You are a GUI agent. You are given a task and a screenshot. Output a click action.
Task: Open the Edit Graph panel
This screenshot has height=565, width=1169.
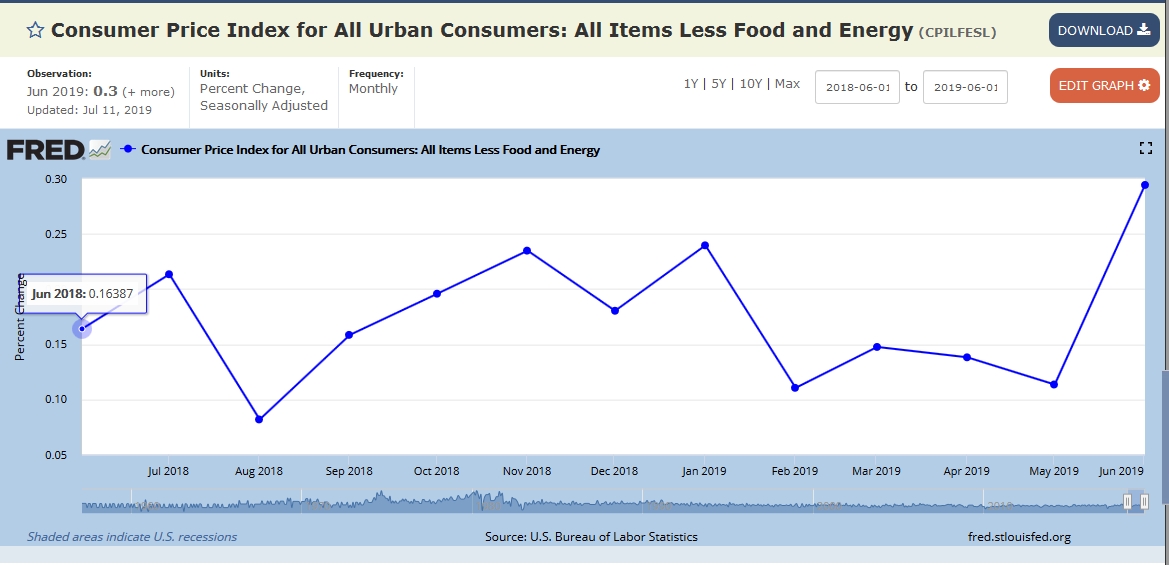pyautogui.click(x=1104, y=85)
